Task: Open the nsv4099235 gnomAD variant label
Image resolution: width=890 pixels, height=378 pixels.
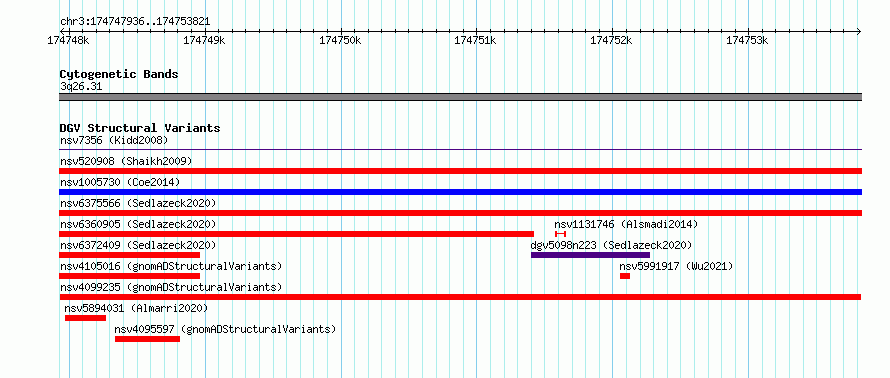Action: click(171, 287)
